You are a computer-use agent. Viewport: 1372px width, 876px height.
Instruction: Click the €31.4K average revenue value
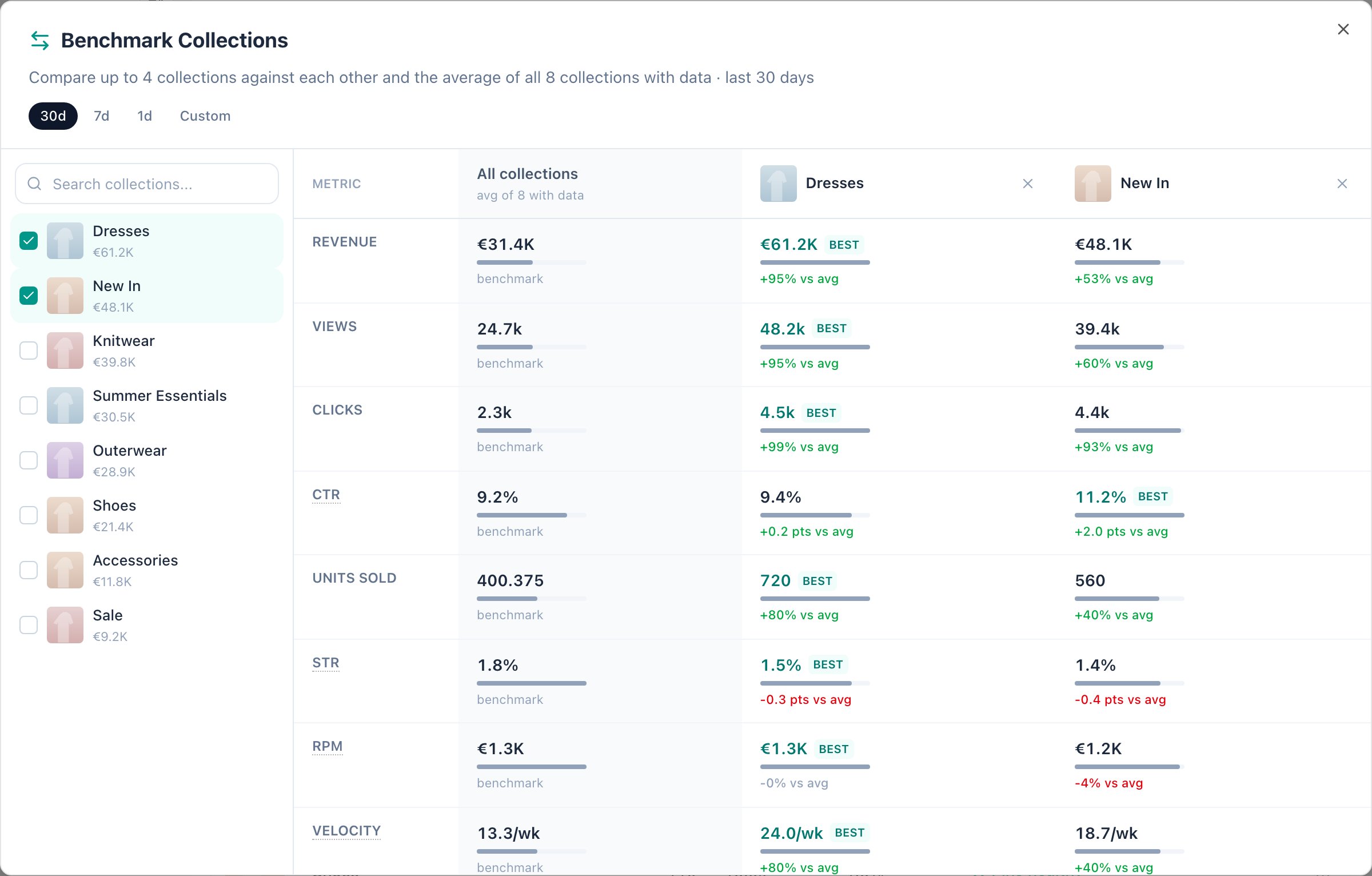tap(505, 244)
